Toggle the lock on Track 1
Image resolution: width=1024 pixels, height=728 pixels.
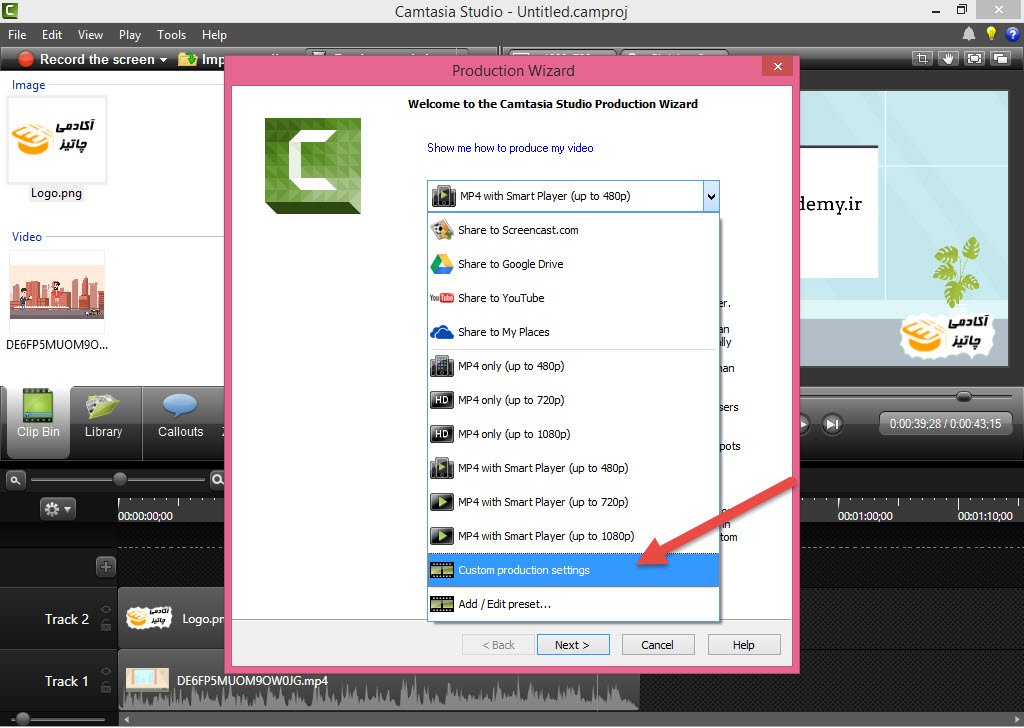click(x=106, y=687)
